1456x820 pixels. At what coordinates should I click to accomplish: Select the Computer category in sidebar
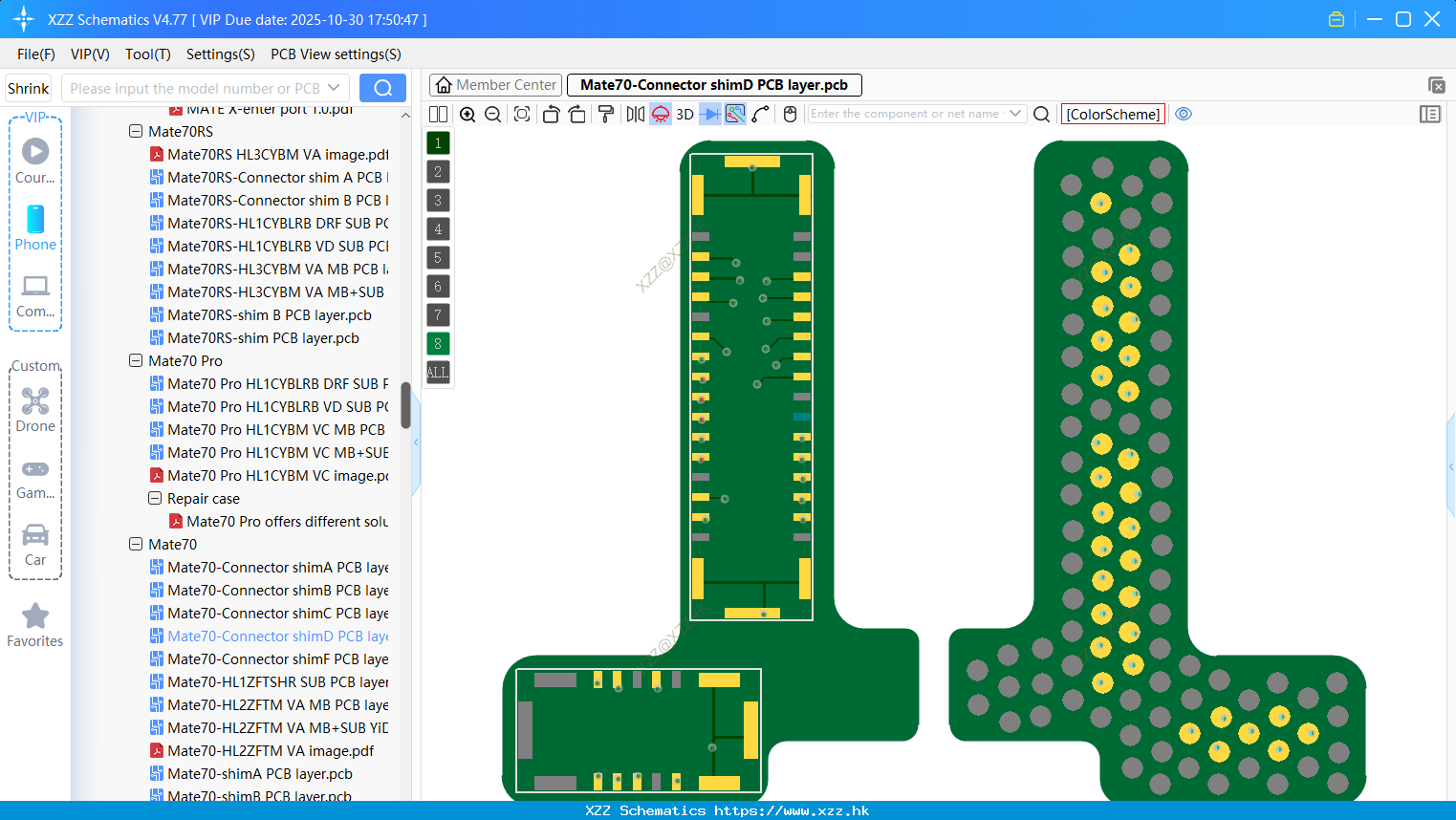coord(35,295)
